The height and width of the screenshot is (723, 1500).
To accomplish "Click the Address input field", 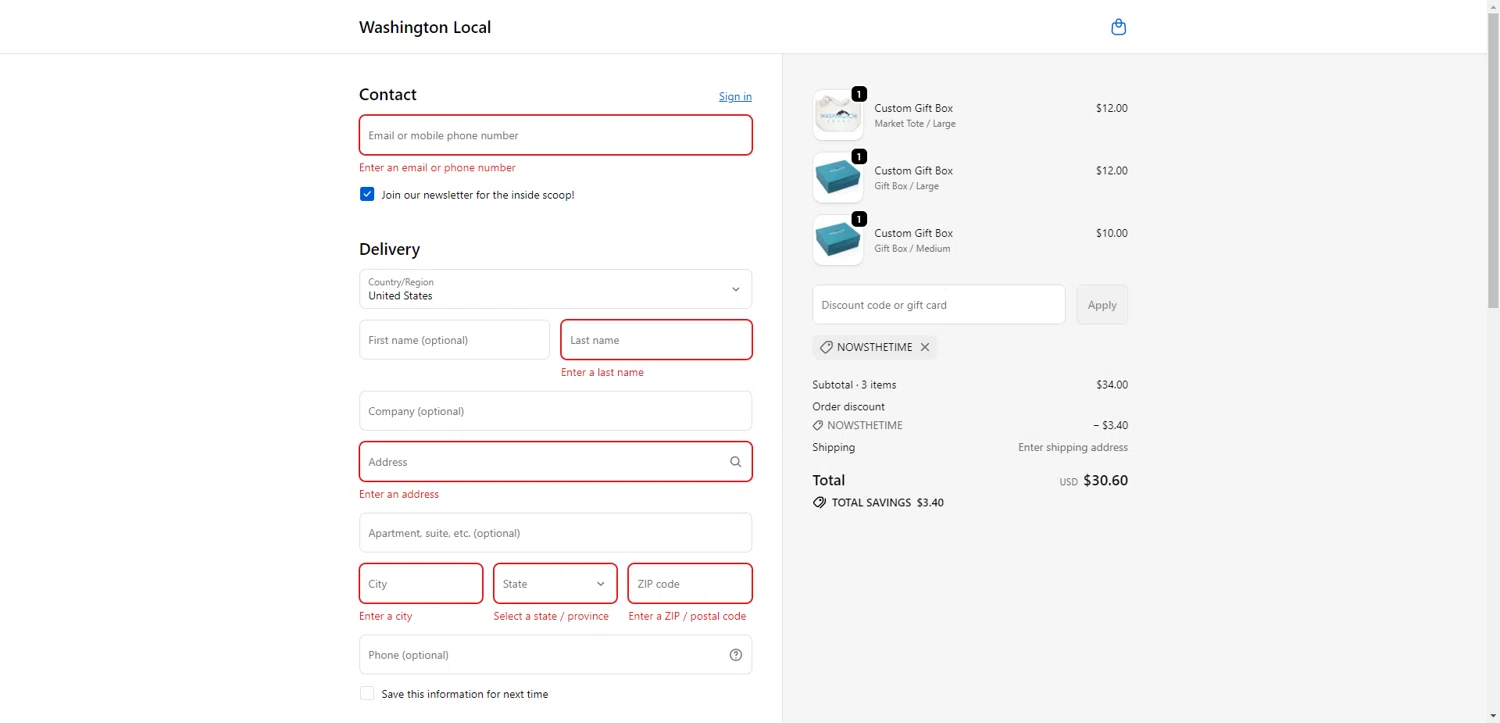I will (x=555, y=462).
